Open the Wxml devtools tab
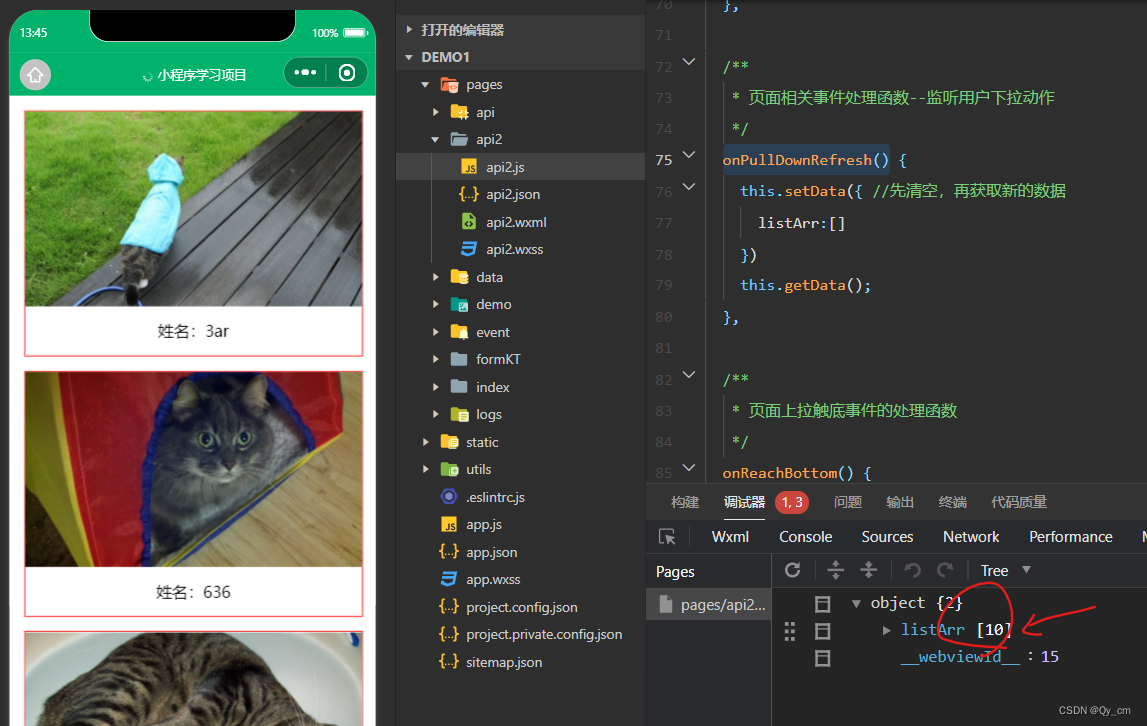The width and height of the screenshot is (1147, 726). 730,536
